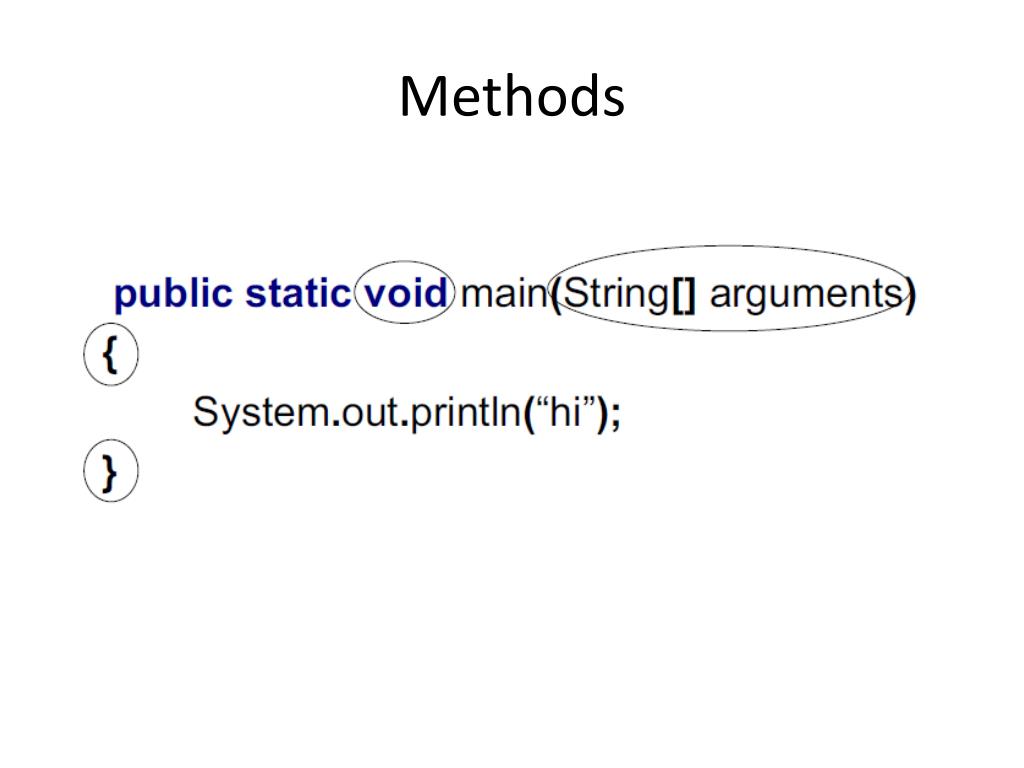Click the opening parenthesis after println

pos(529,415)
